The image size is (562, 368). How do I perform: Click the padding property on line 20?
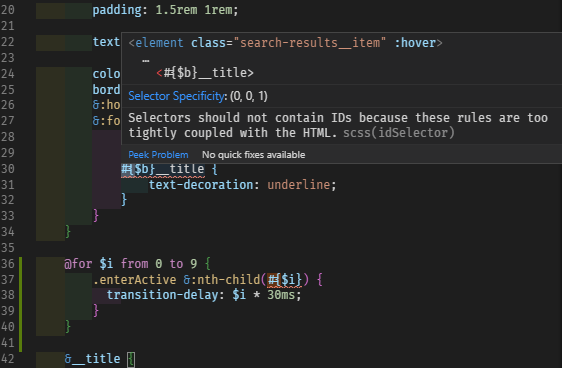click(117, 10)
